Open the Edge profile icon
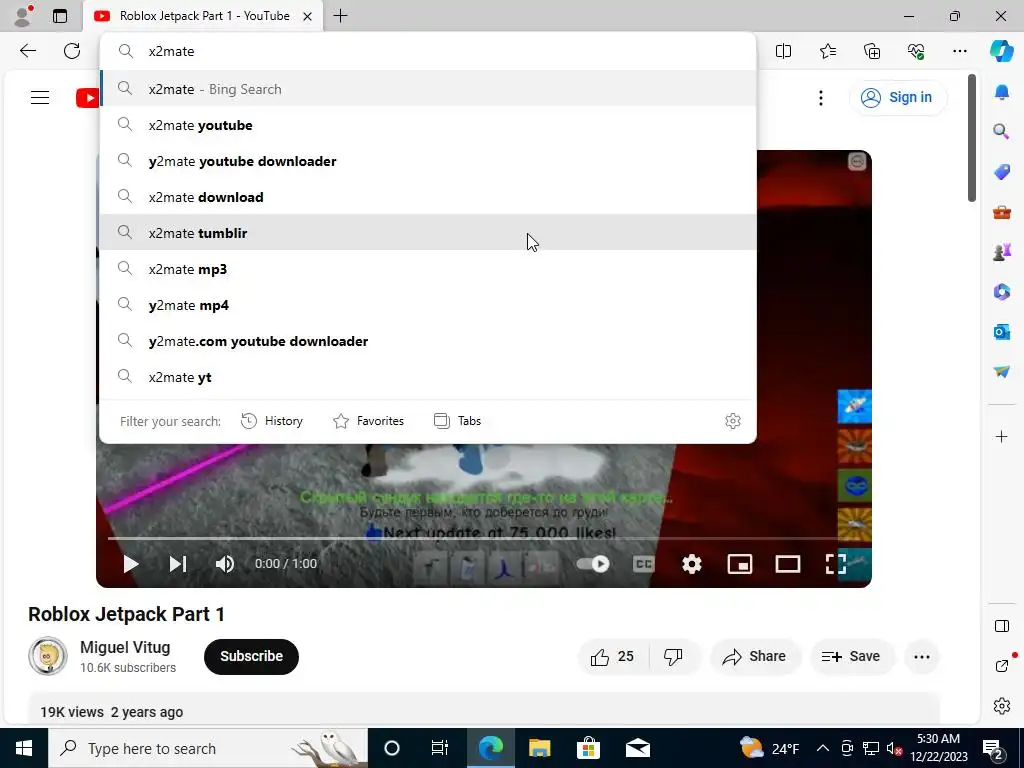Viewport: 1024px width, 768px height. point(23,16)
